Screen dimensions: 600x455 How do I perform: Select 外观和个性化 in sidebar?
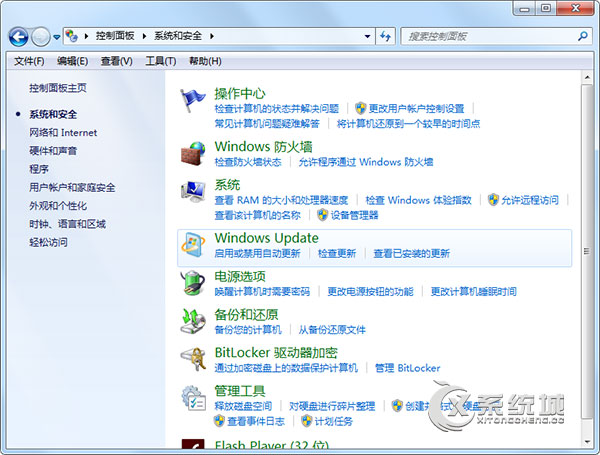coord(58,206)
